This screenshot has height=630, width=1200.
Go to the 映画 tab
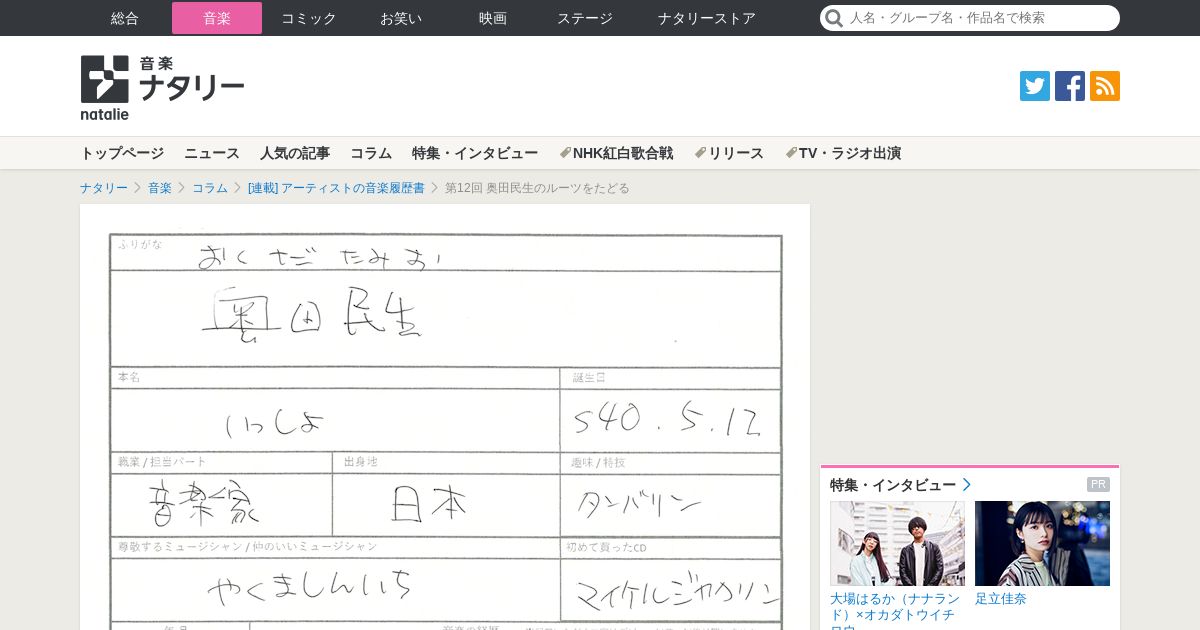(493, 18)
